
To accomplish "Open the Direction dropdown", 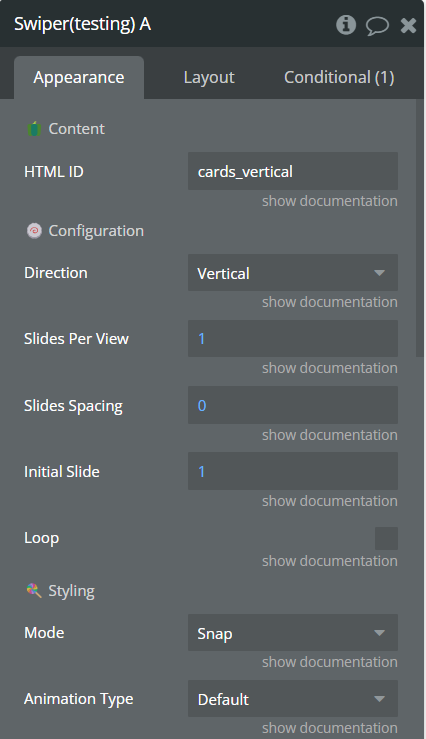I will (x=293, y=273).
